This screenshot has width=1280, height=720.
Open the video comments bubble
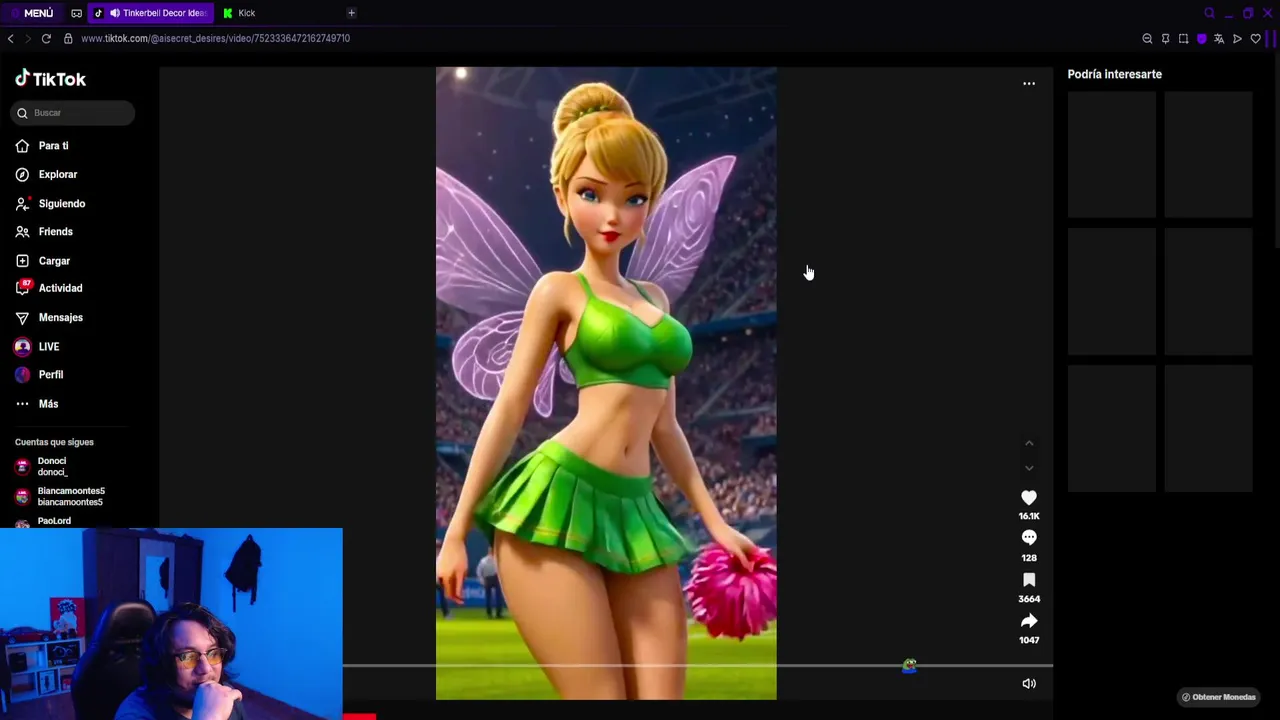[1029, 538]
